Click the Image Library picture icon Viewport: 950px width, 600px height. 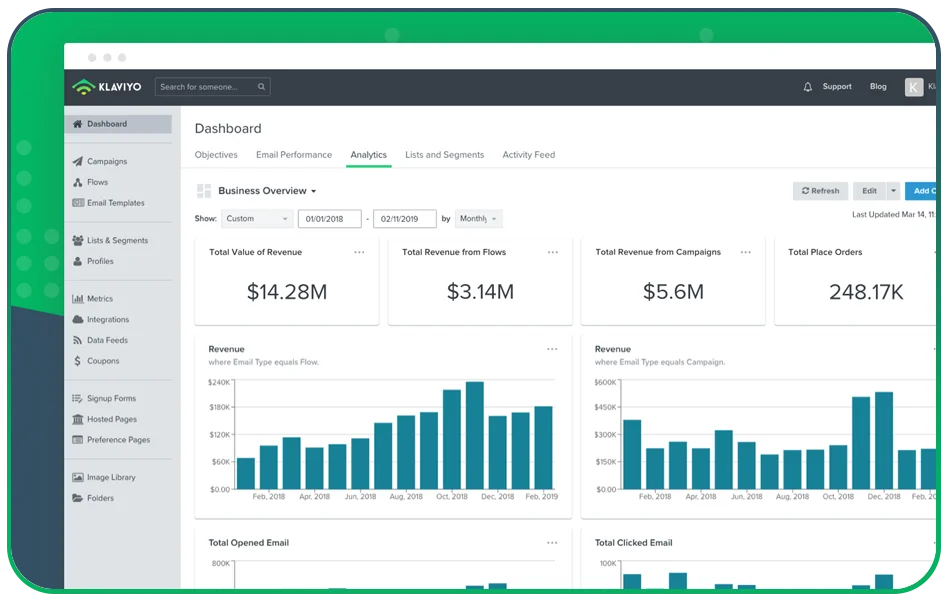click(x=78, y=477)
